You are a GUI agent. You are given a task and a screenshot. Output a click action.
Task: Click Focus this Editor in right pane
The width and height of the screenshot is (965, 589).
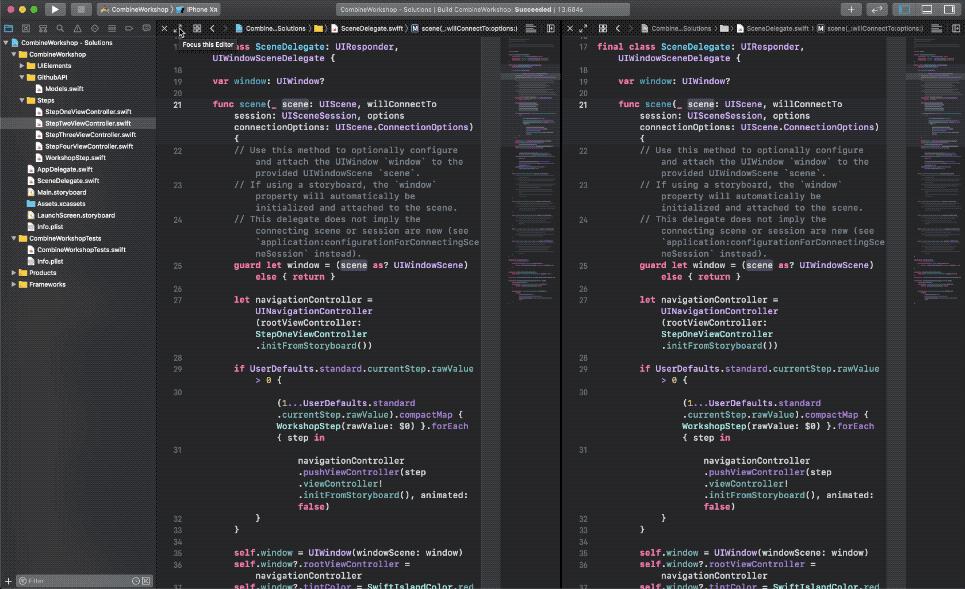(x=582, y=28)
